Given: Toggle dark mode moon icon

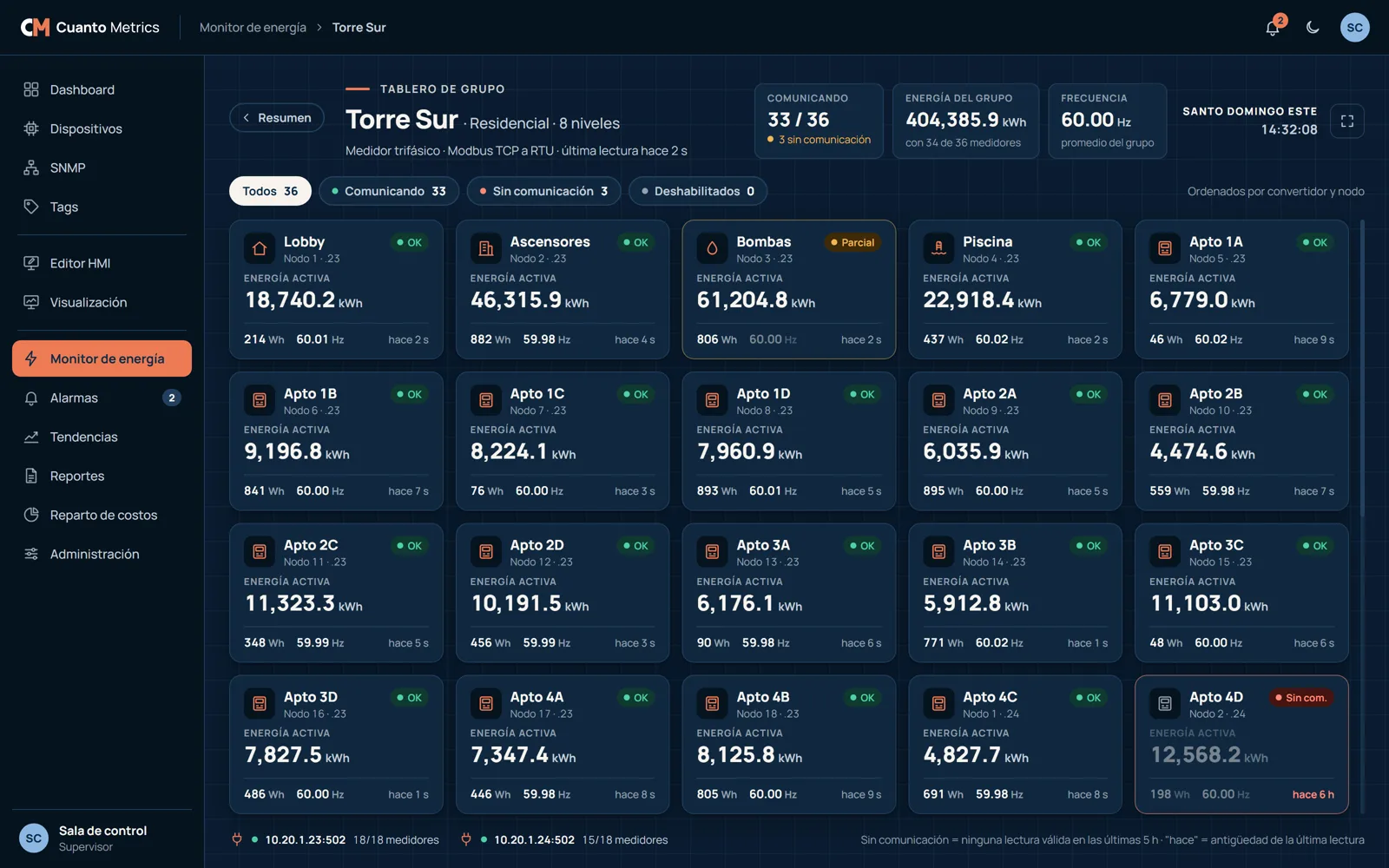Looking at the screenshot, I should (x=1313, y=28).
